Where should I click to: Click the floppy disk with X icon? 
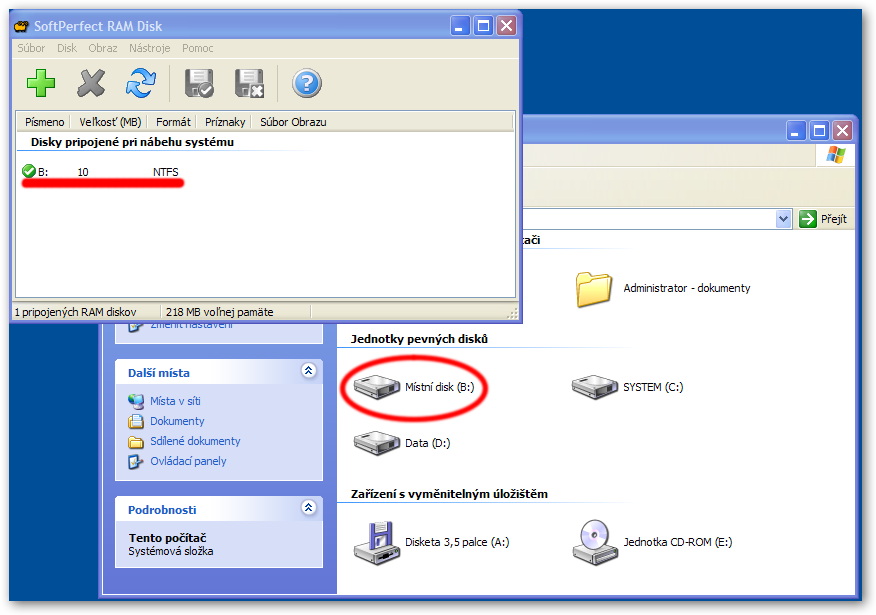click(249, 83)
